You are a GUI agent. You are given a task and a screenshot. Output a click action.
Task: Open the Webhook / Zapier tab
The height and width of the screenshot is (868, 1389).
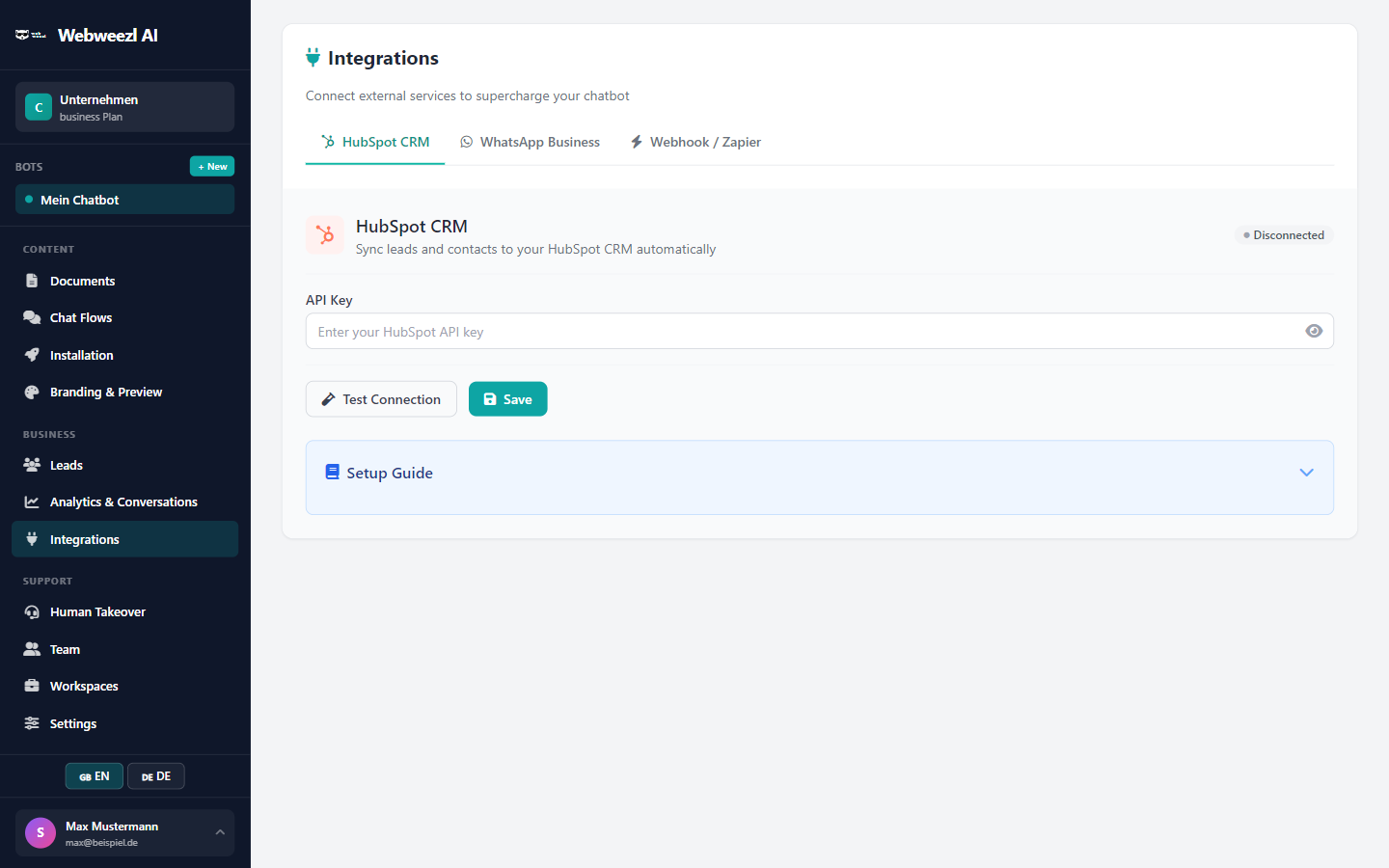[x=694, y=142]
